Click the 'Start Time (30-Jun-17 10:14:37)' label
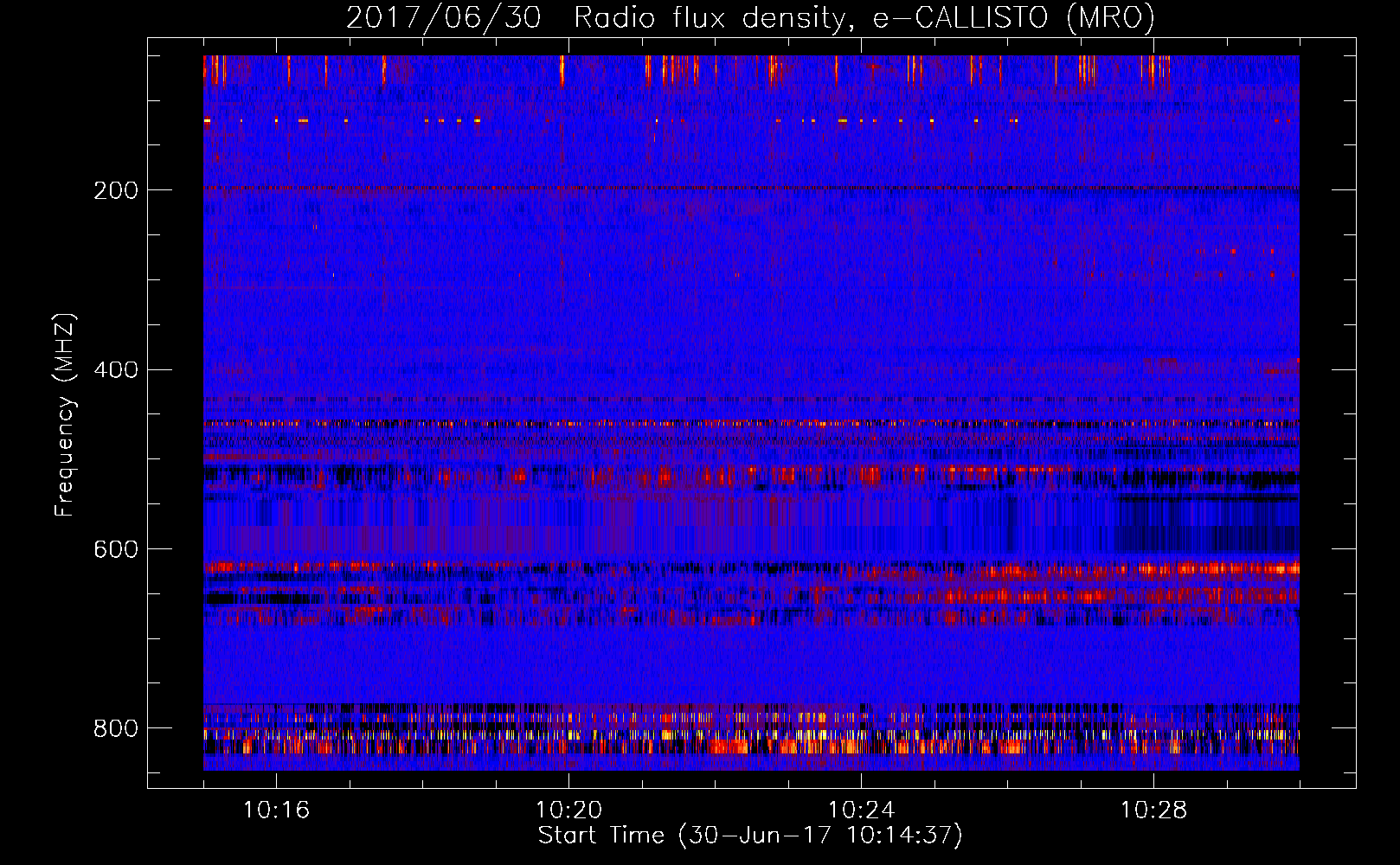The height and width of the screenshot is (865, 1400). 750,836
